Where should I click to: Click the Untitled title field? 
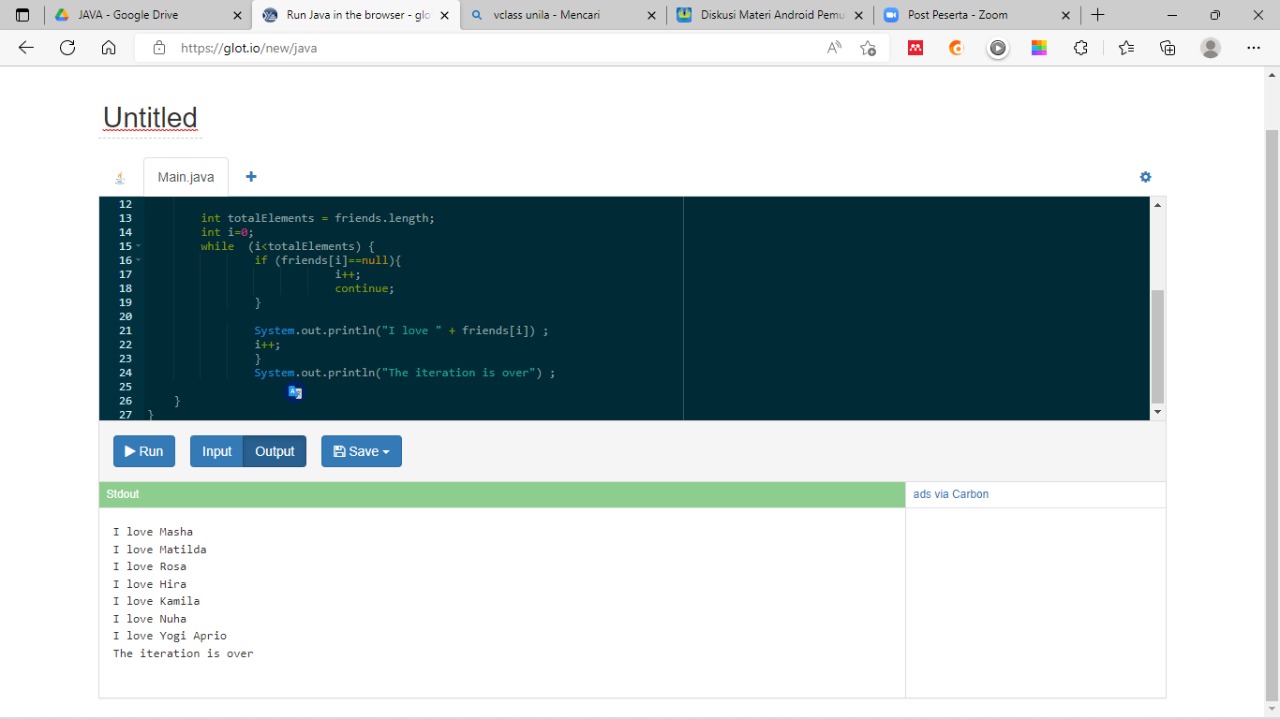(x=150, y=118)
